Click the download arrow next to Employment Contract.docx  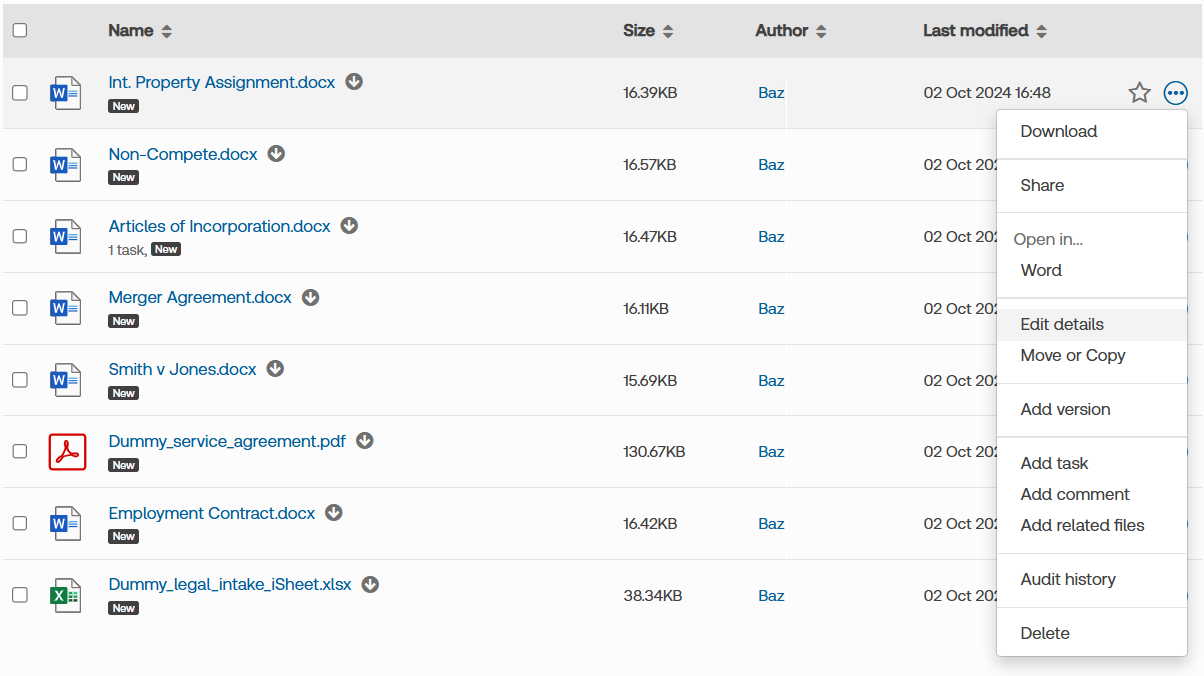click(x=334, y=513)
